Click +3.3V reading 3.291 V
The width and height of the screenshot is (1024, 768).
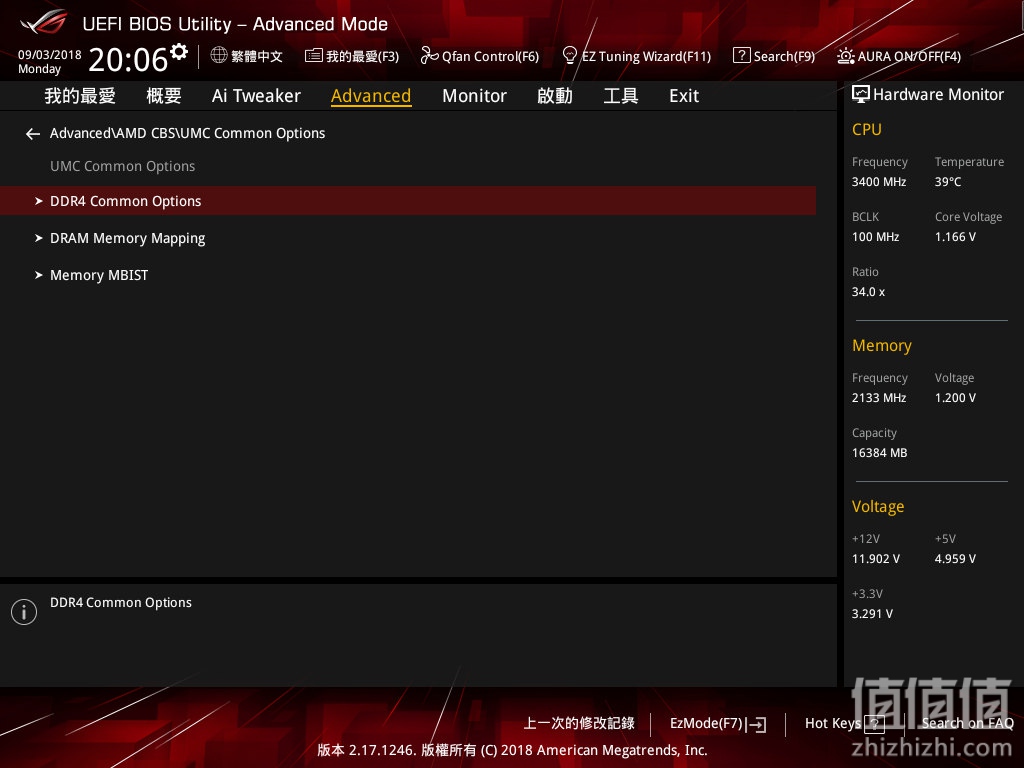click(872, 614)
